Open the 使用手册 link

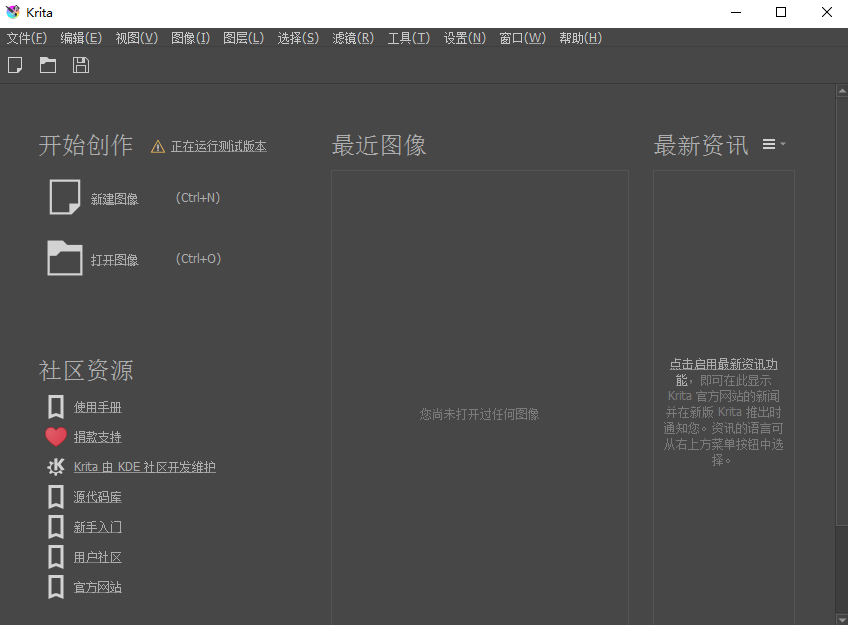click(97, 407)
